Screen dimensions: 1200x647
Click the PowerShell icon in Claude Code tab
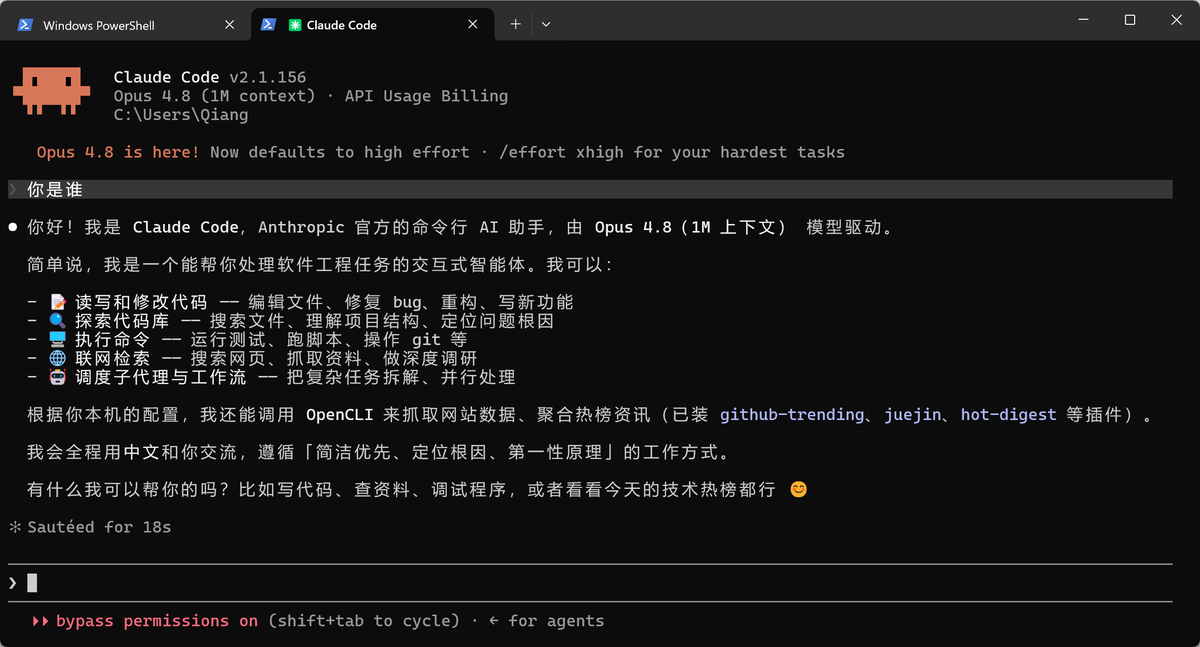[268, 25]
